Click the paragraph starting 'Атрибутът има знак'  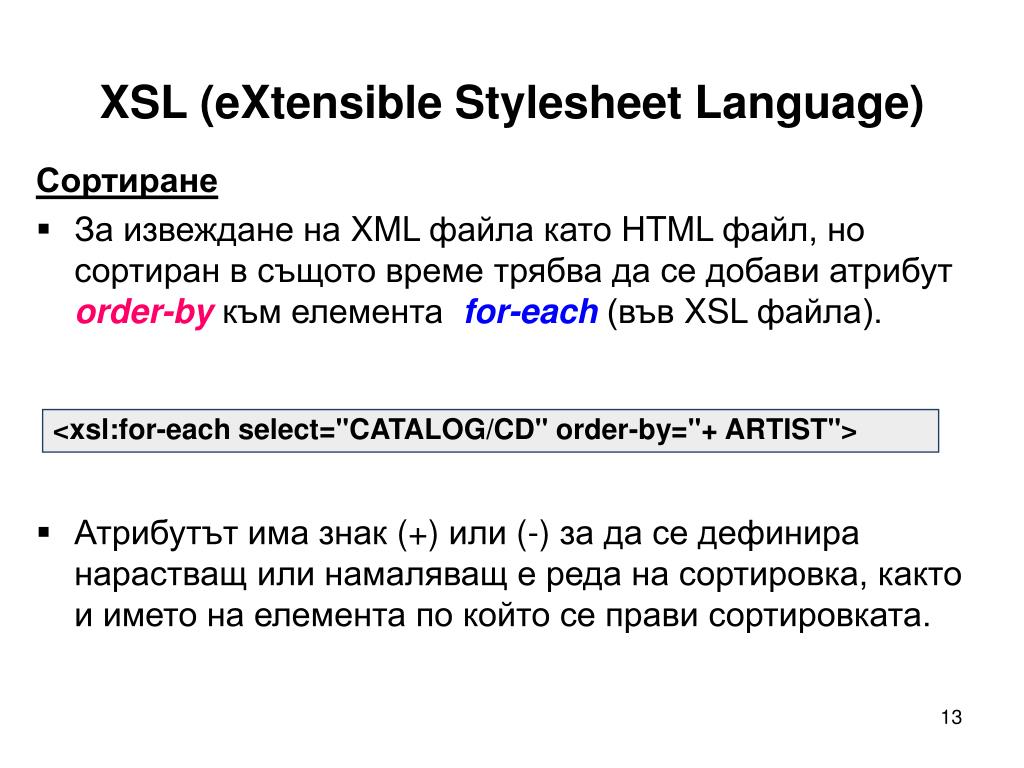(x=518, y=575)
